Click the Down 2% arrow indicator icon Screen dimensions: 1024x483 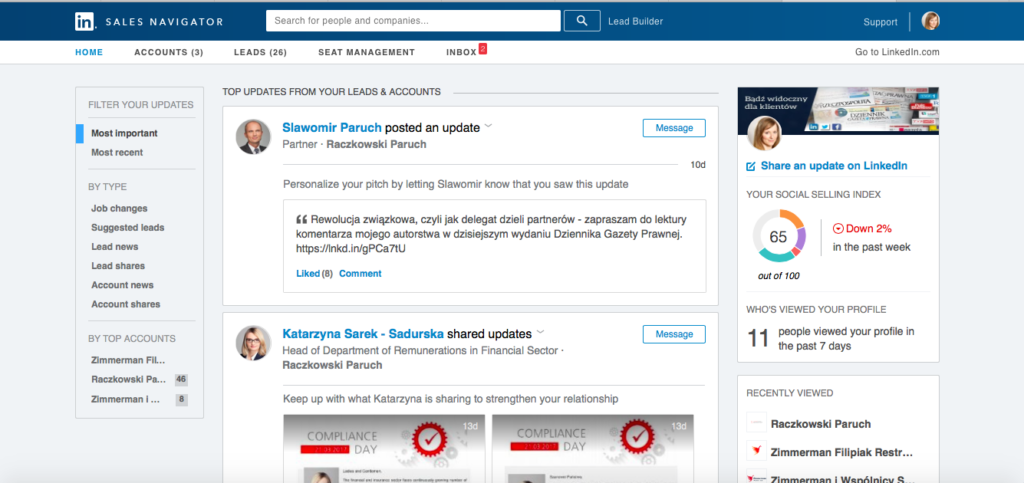point(839,229)
